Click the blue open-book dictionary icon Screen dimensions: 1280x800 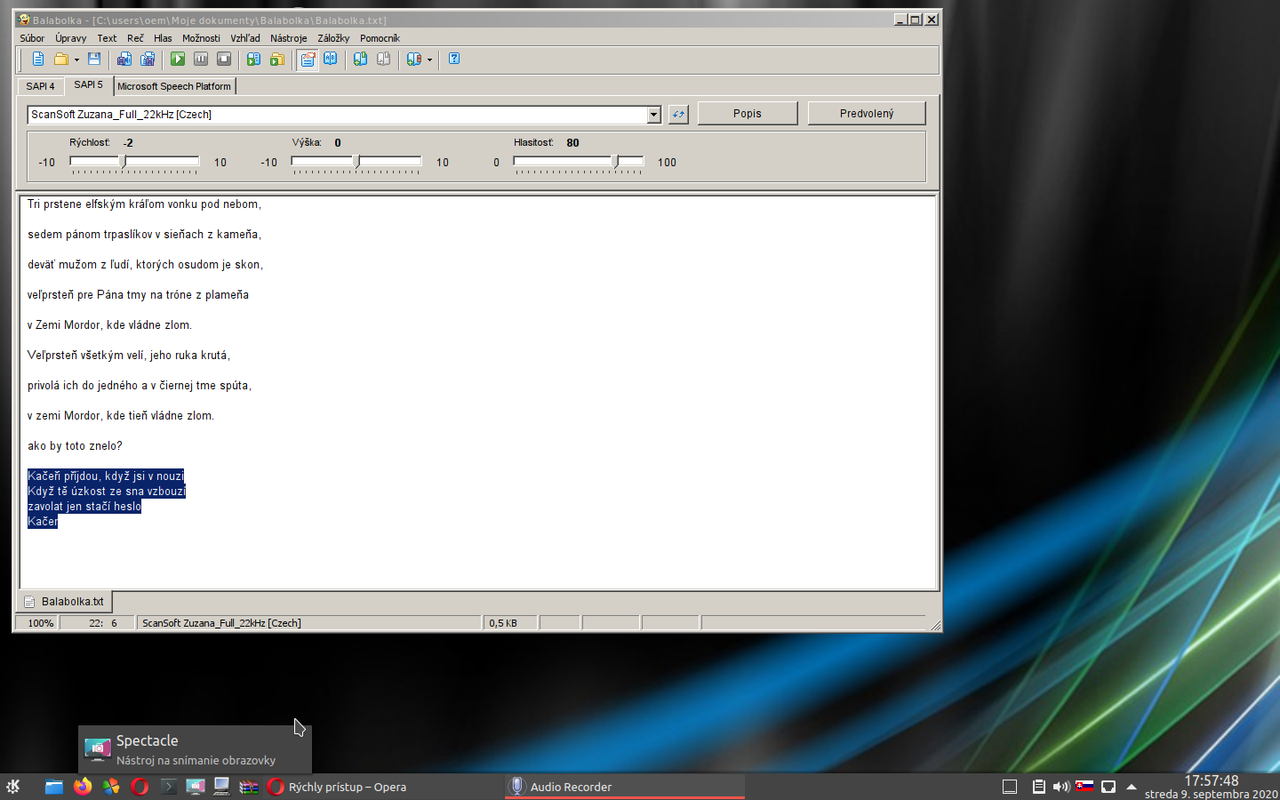pos(330,59)
